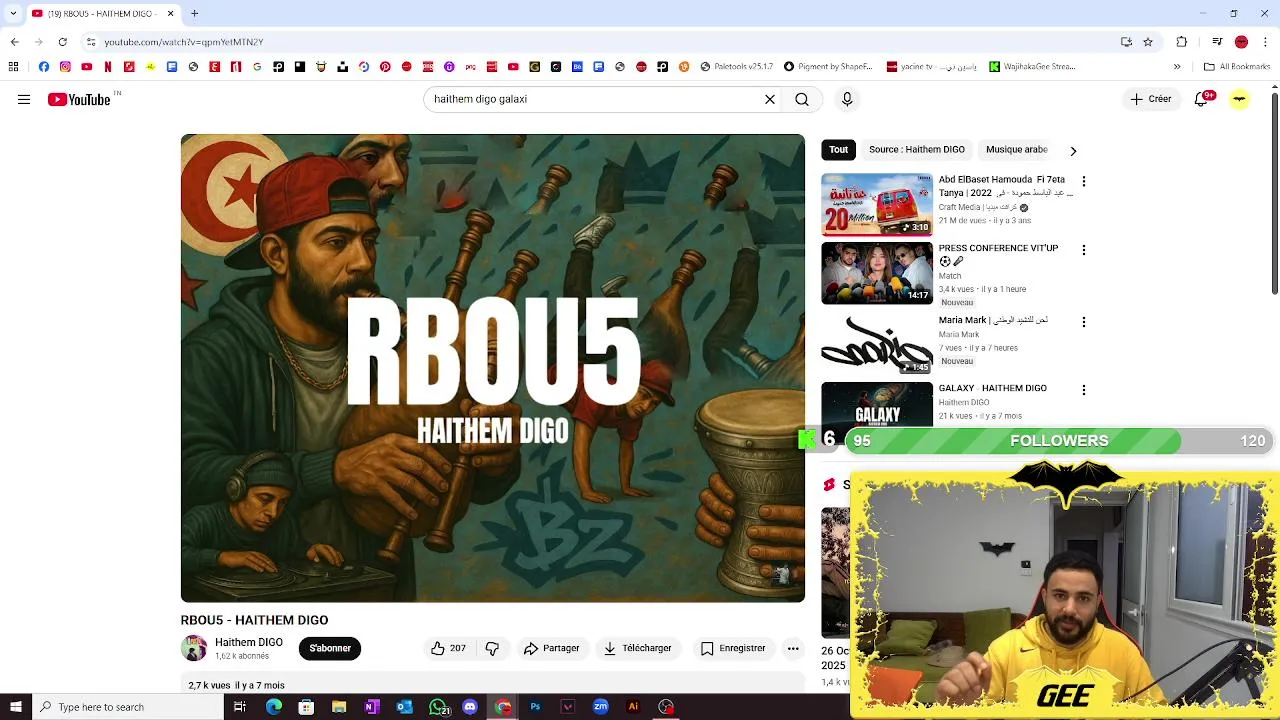
Task: Open Discord from taskbar
Action: pyautogui.click(x=470, y=707)
